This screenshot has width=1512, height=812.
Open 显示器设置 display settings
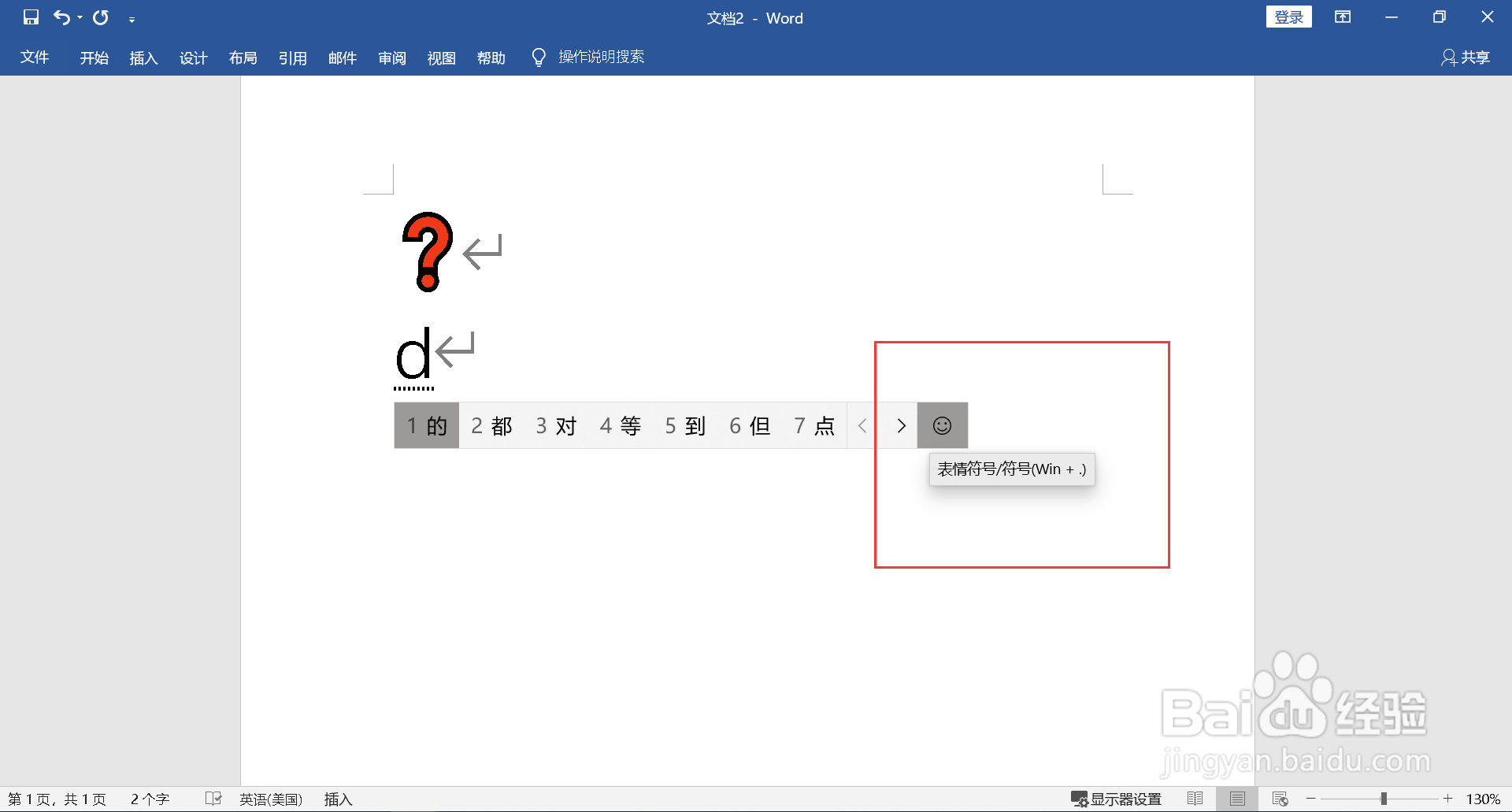coord(1116,799)
